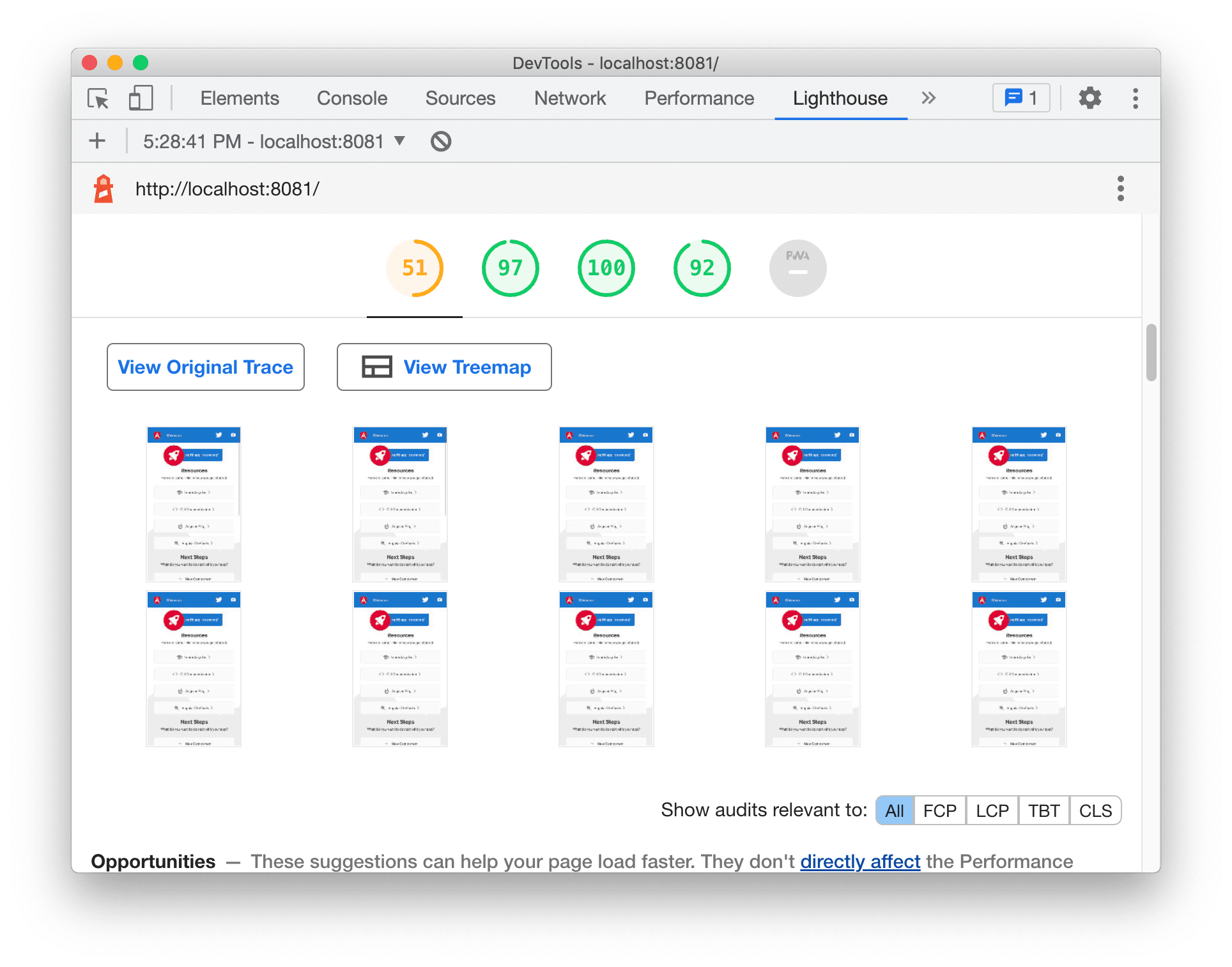Click the device toggle icon
Viewport: 1232px width, 967px height.
click(140, 98)
